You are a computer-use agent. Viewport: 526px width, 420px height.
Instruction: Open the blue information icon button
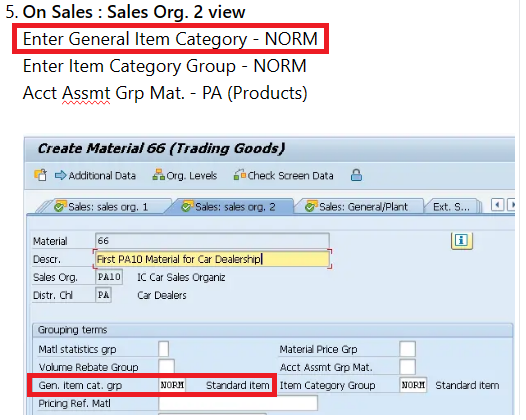(462, 241)
